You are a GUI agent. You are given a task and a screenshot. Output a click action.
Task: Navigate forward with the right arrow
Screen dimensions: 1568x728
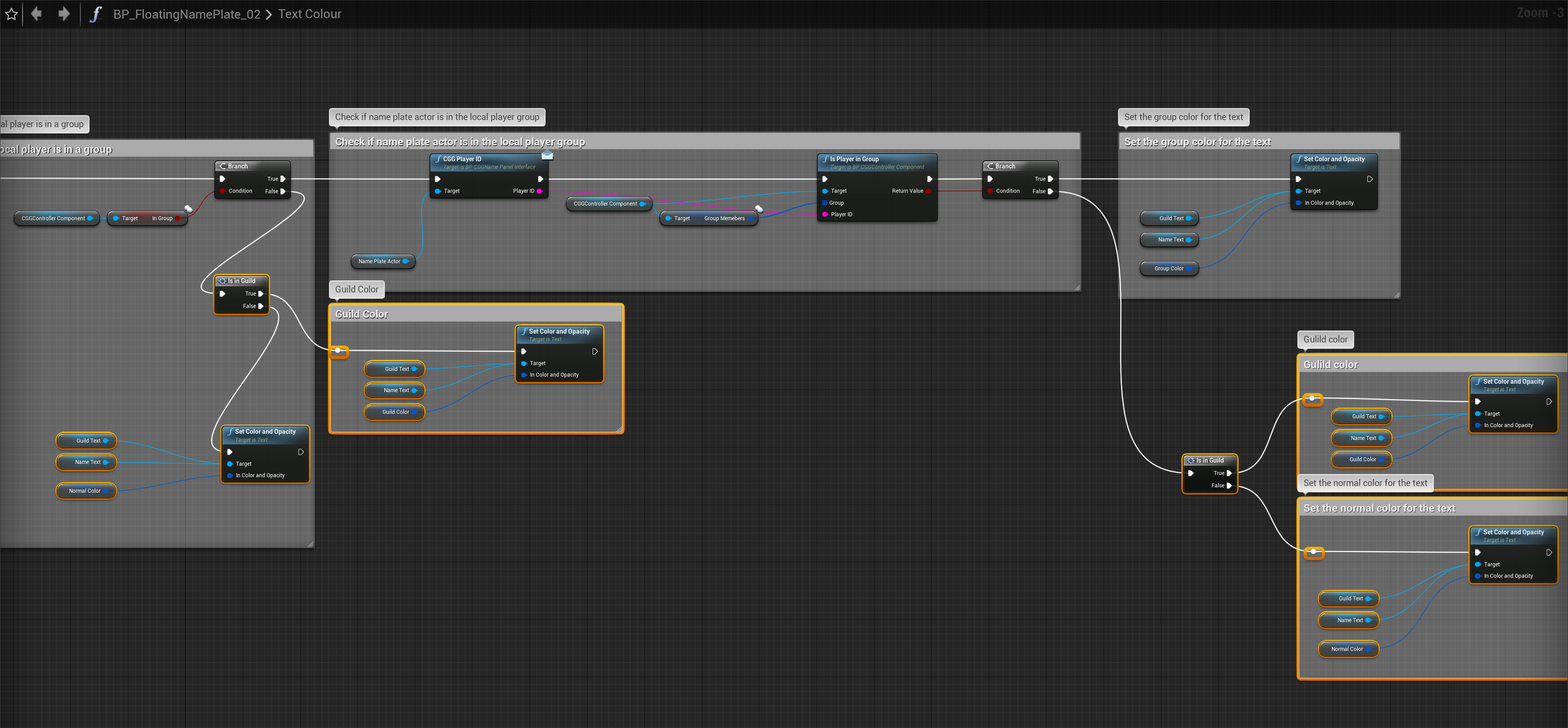(64, 13)
